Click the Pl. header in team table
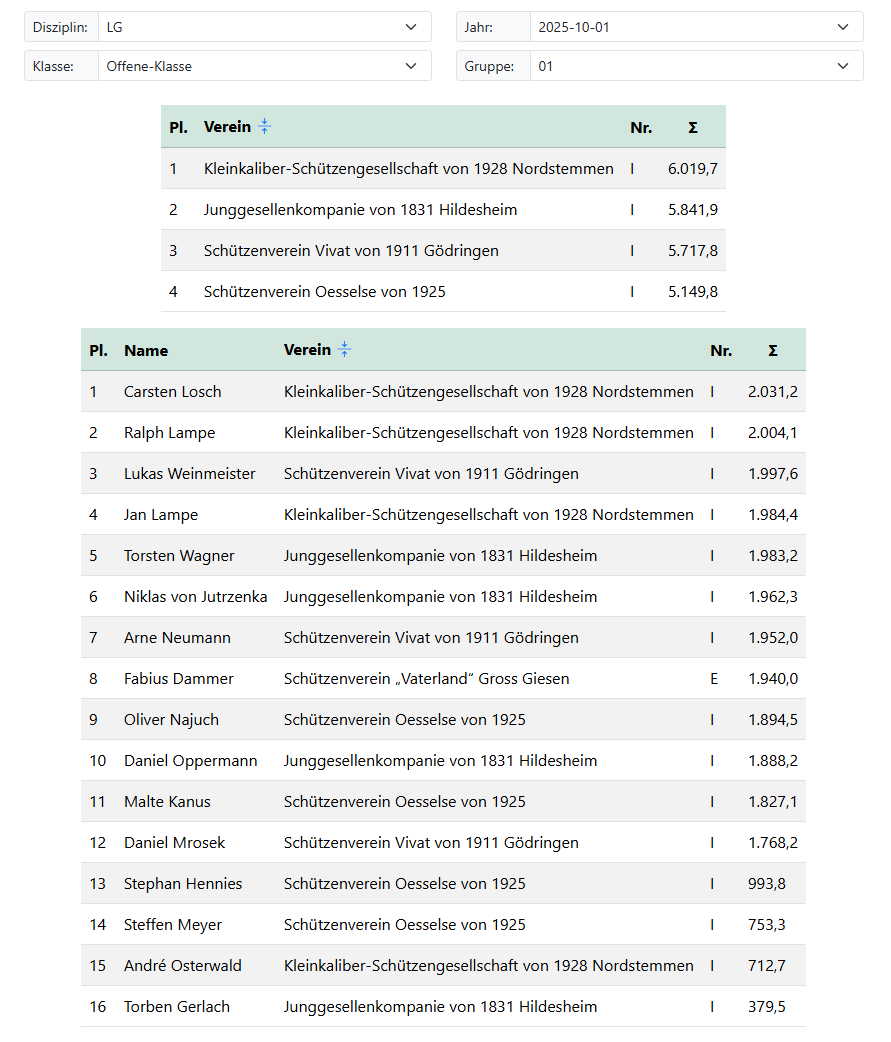The width and height of the screenshot is (891, 1042). tap(178, 128)
